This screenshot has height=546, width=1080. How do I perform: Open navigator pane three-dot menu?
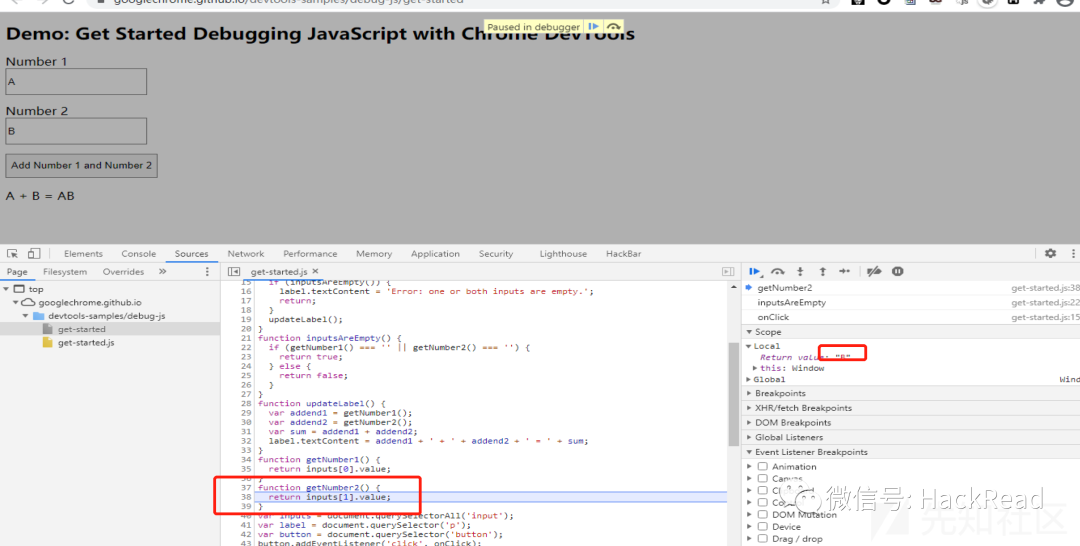coord(207,271)
